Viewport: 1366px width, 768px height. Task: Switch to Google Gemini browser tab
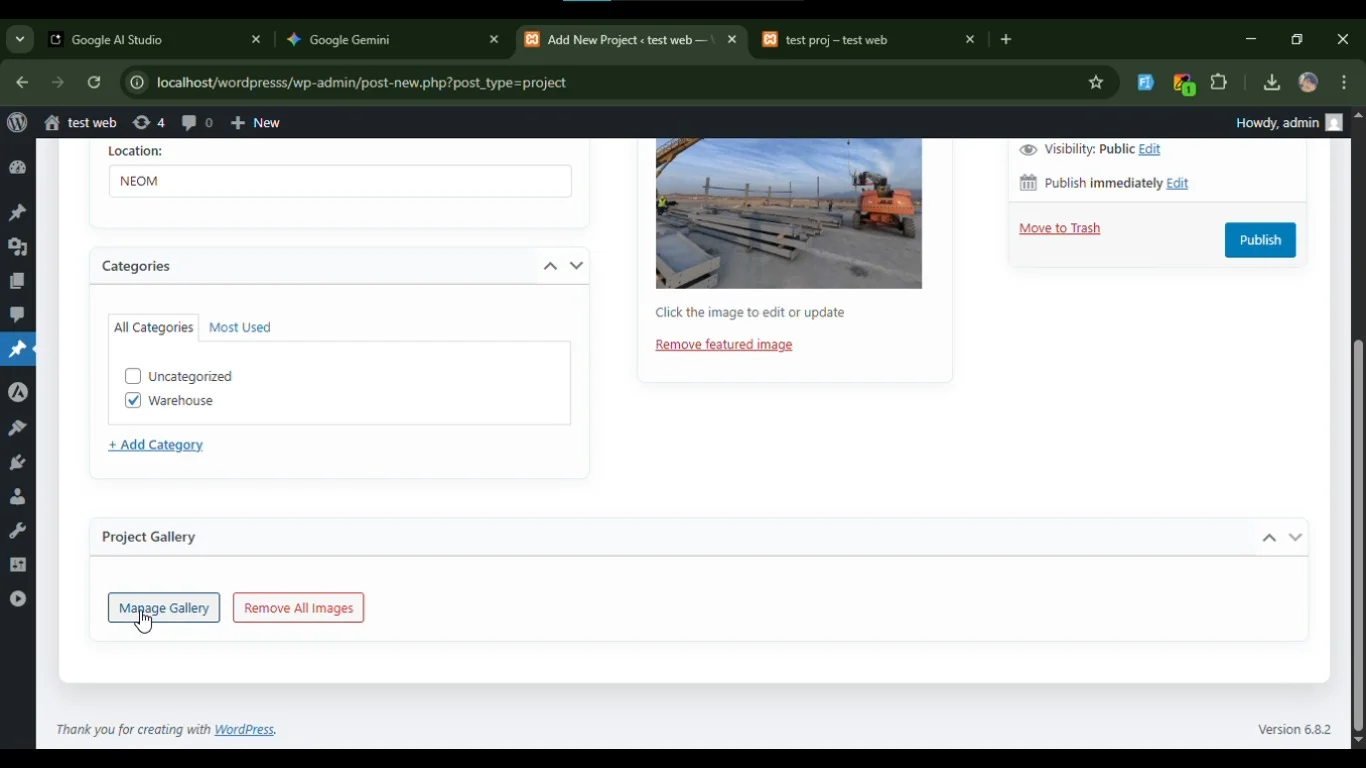392,40
